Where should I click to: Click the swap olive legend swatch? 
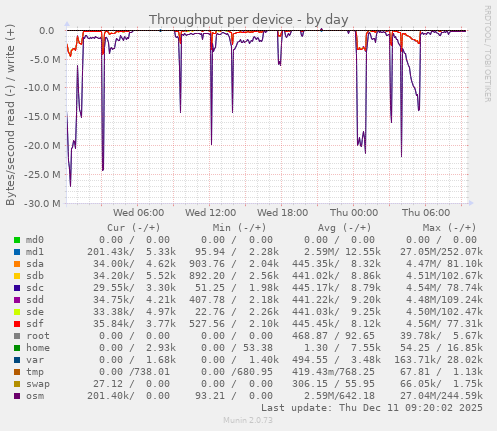tap(17, 384)
